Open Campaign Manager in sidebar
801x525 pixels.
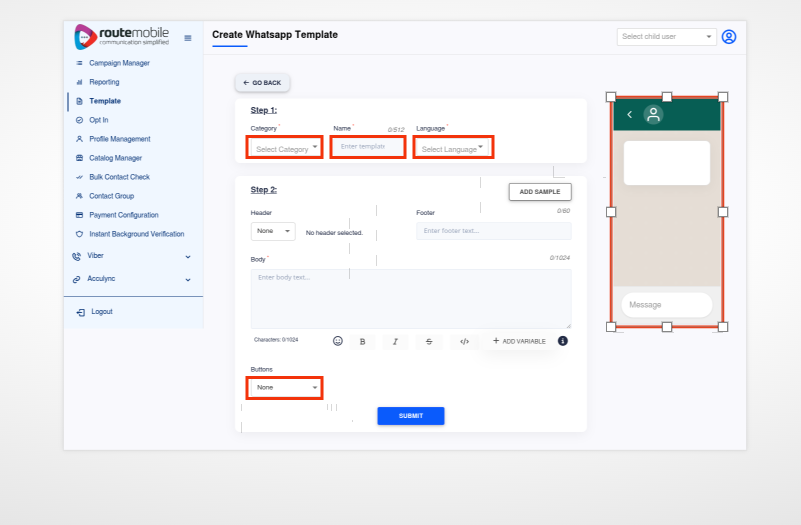click(x=120, y=63)
